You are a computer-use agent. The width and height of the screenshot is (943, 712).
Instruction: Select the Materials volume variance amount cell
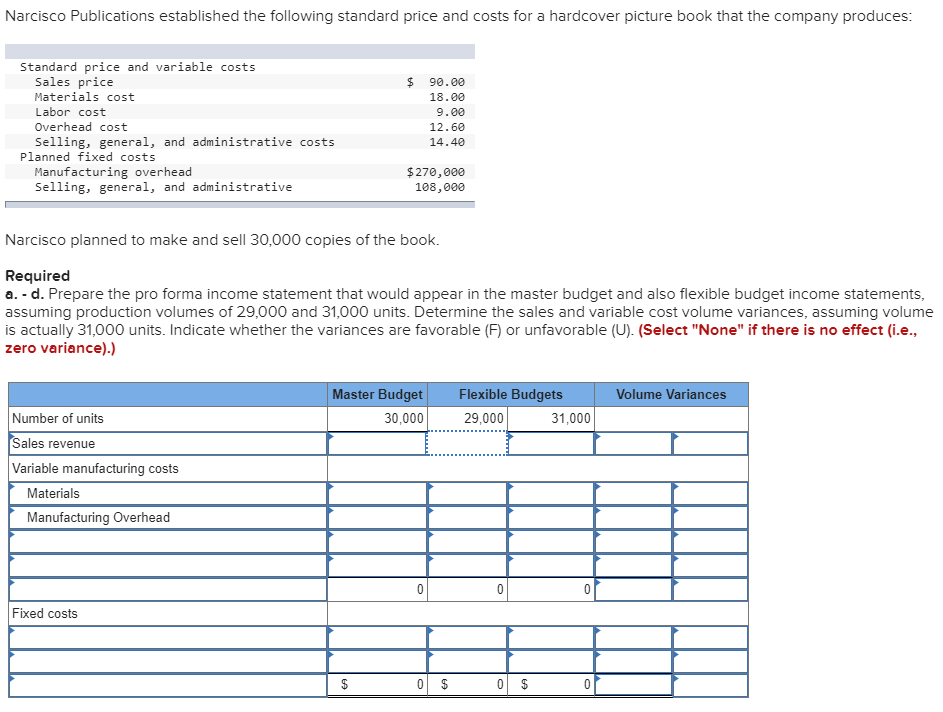click(633, 493)
